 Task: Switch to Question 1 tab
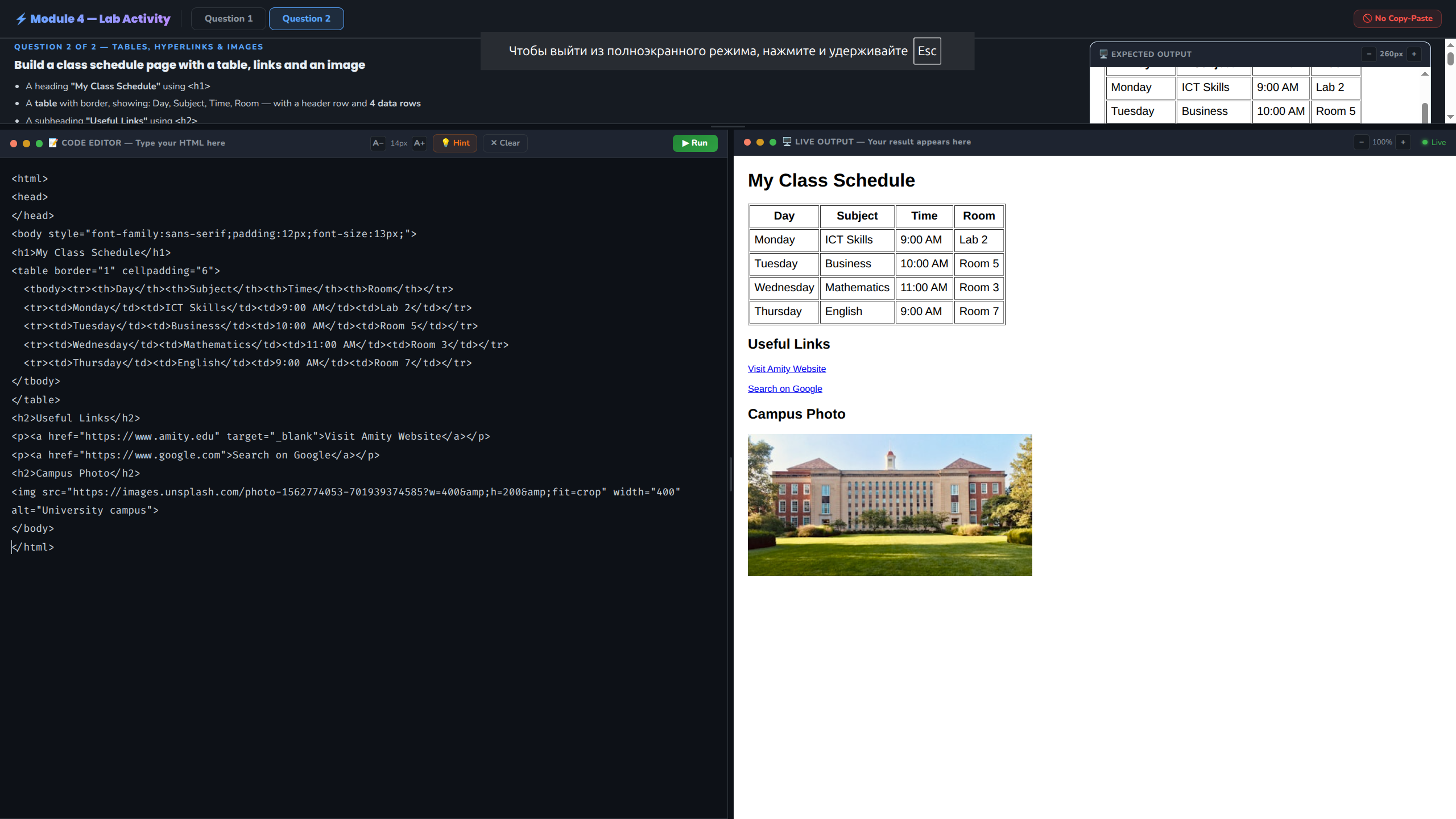(229, 19)
